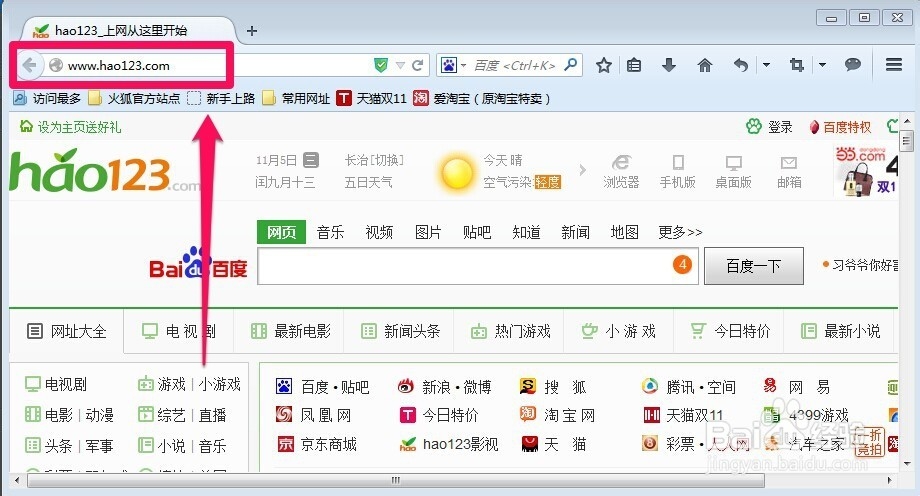The height and width of the screenshot is (496, 920).
Task: Open the 手机版 mobile icon link
Action: (678, 172)
